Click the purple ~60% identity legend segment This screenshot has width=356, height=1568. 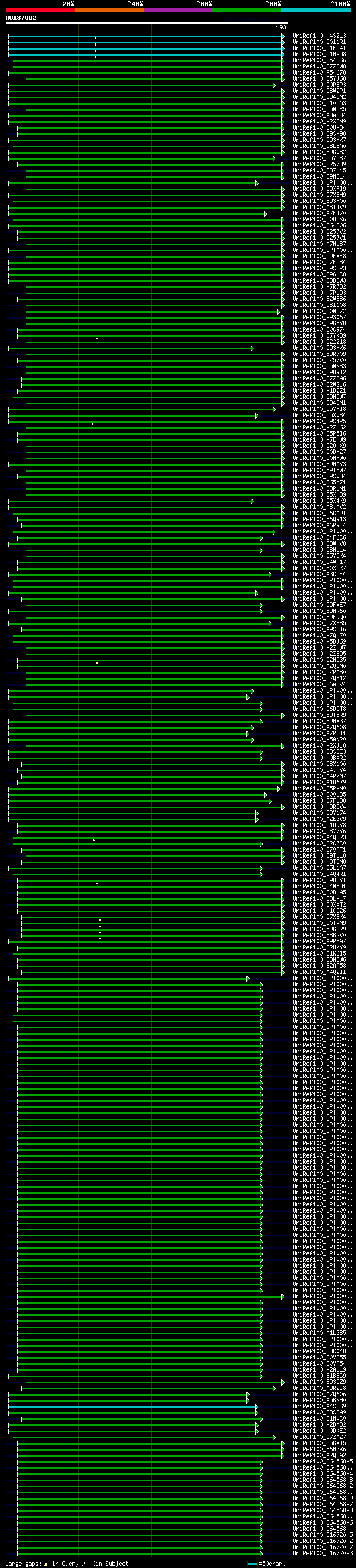pos(179,10)
